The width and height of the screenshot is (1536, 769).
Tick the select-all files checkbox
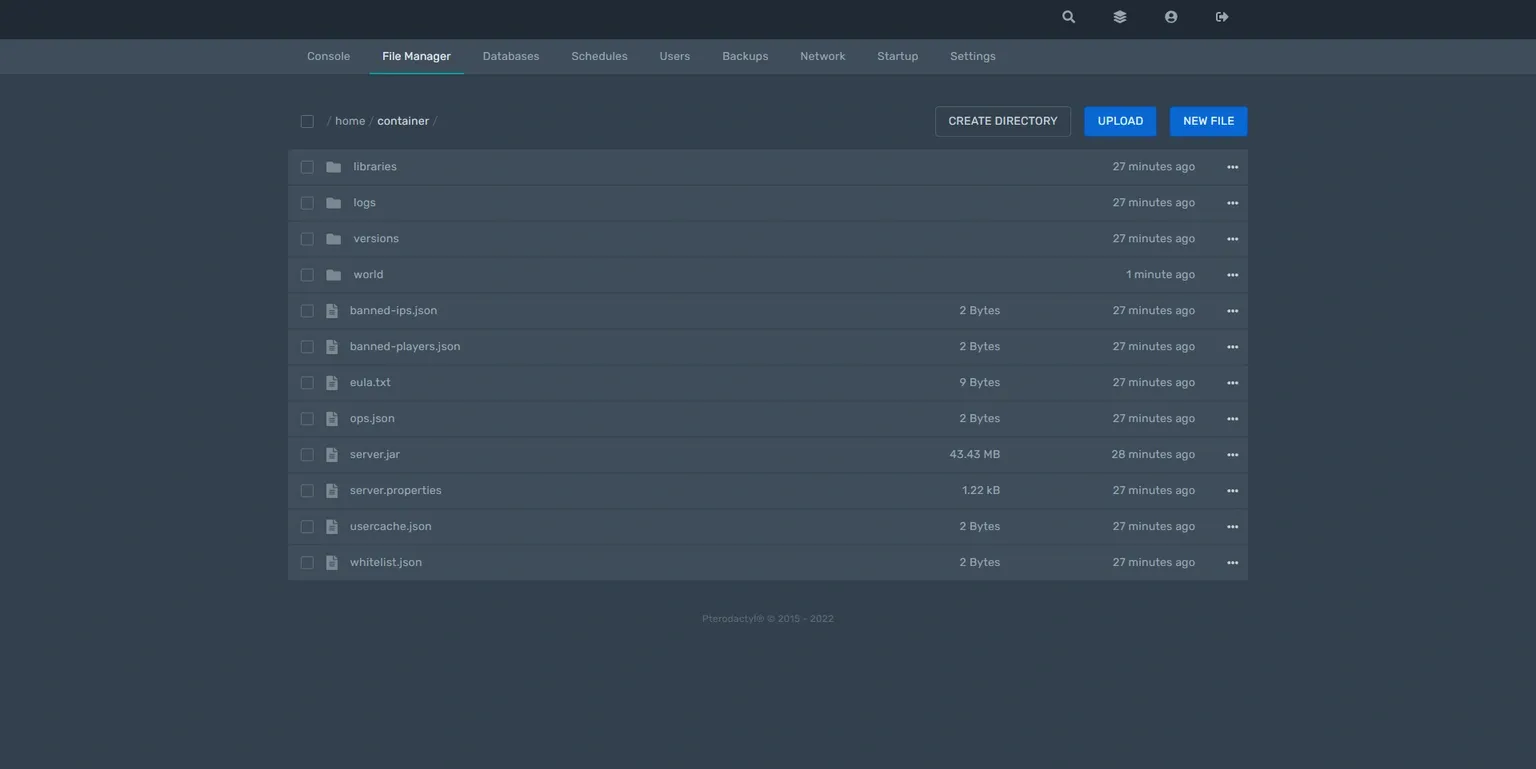307,121
